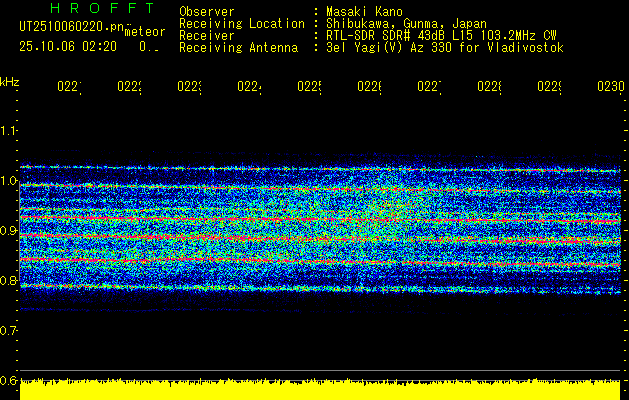Click the 0.7 kHz axis label
The height and width of the screenshot is (400, 629).
coord(8,331)
